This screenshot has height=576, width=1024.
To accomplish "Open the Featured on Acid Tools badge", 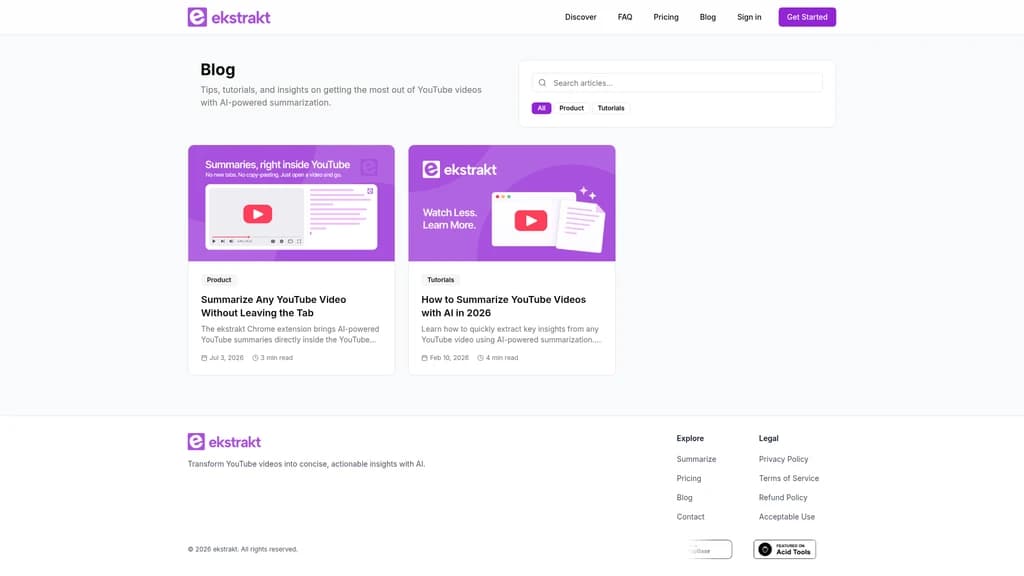I will (784, 549).
